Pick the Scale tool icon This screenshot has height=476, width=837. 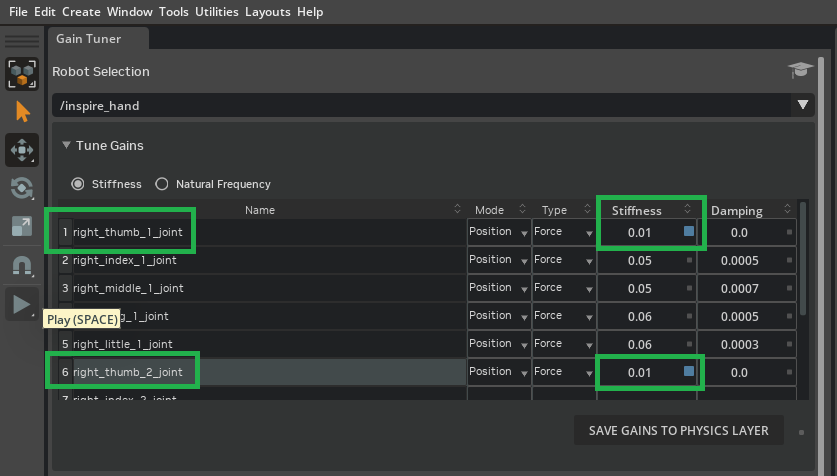(x=21, y=226)
